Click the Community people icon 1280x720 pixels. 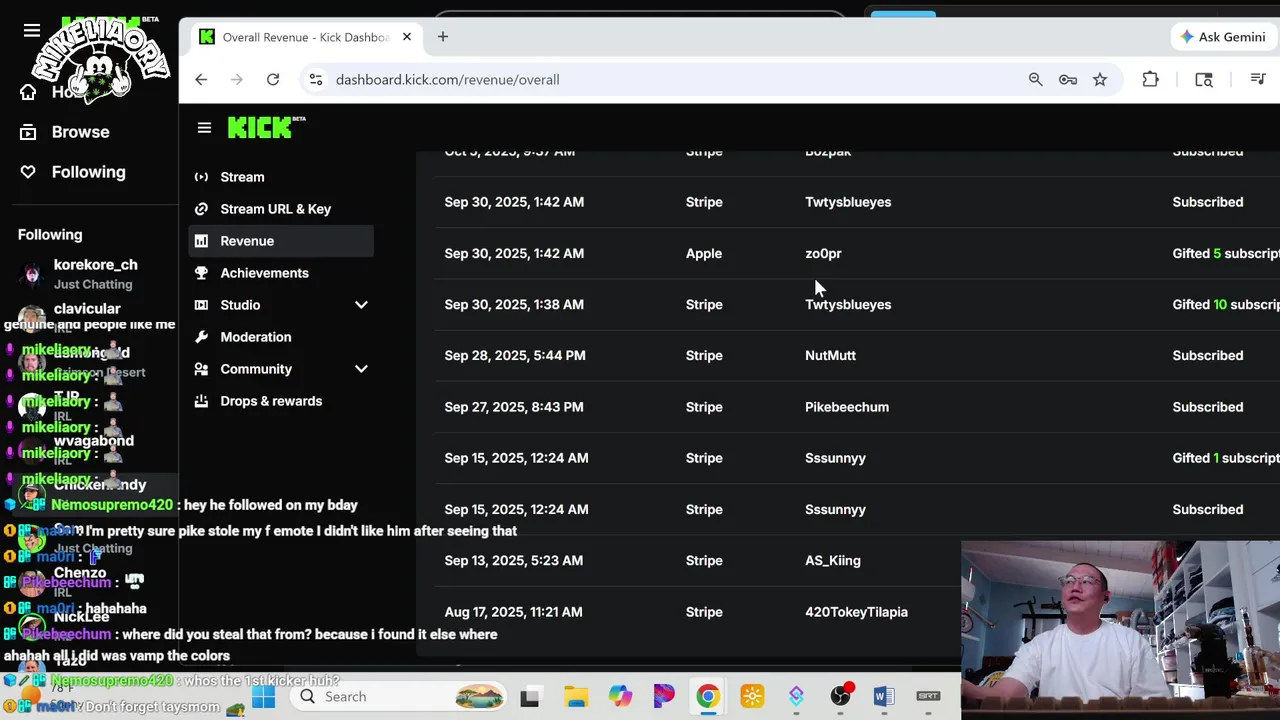tap(201, 369)
